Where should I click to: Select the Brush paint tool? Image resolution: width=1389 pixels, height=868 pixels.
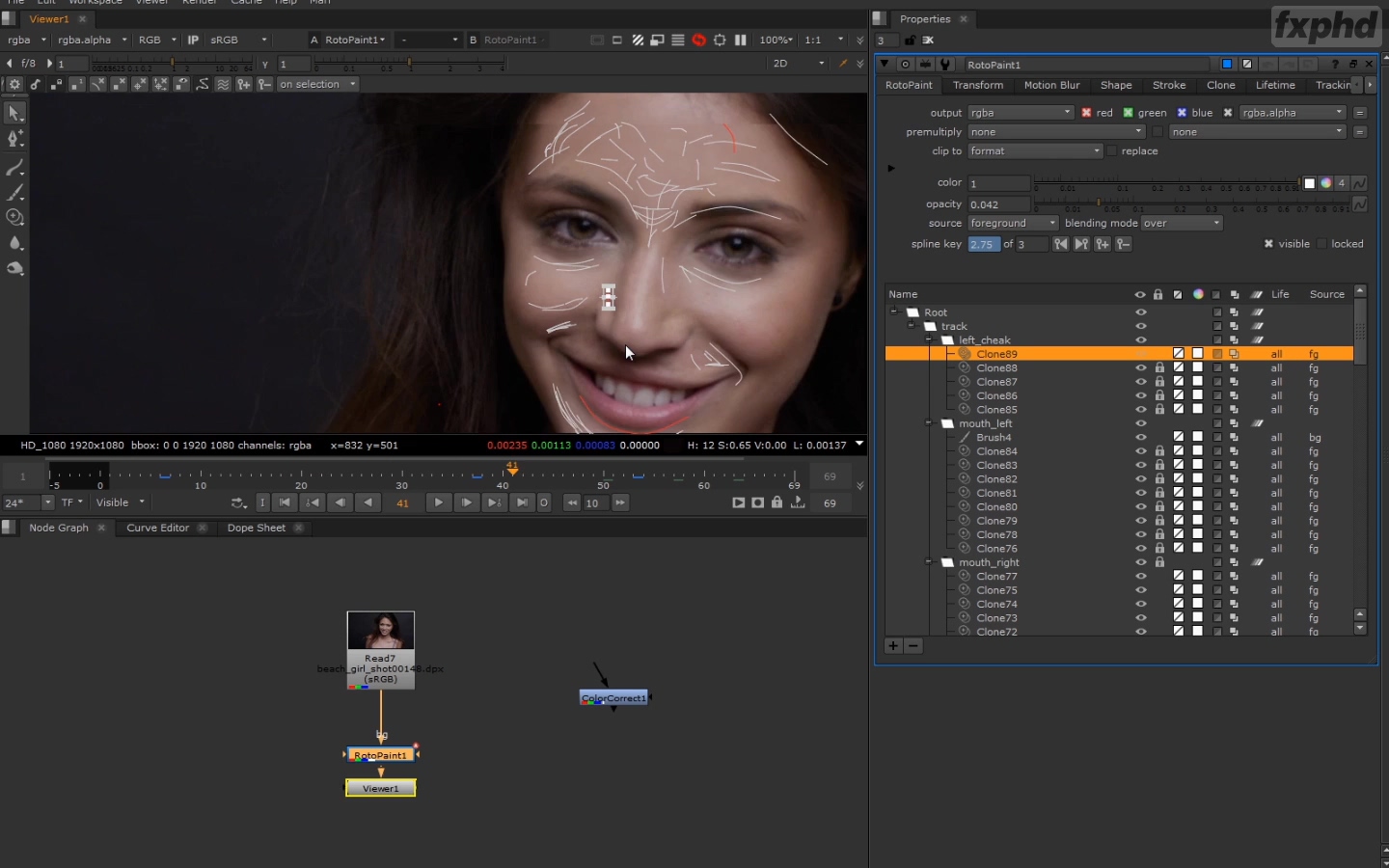click(x=14, y=193)
